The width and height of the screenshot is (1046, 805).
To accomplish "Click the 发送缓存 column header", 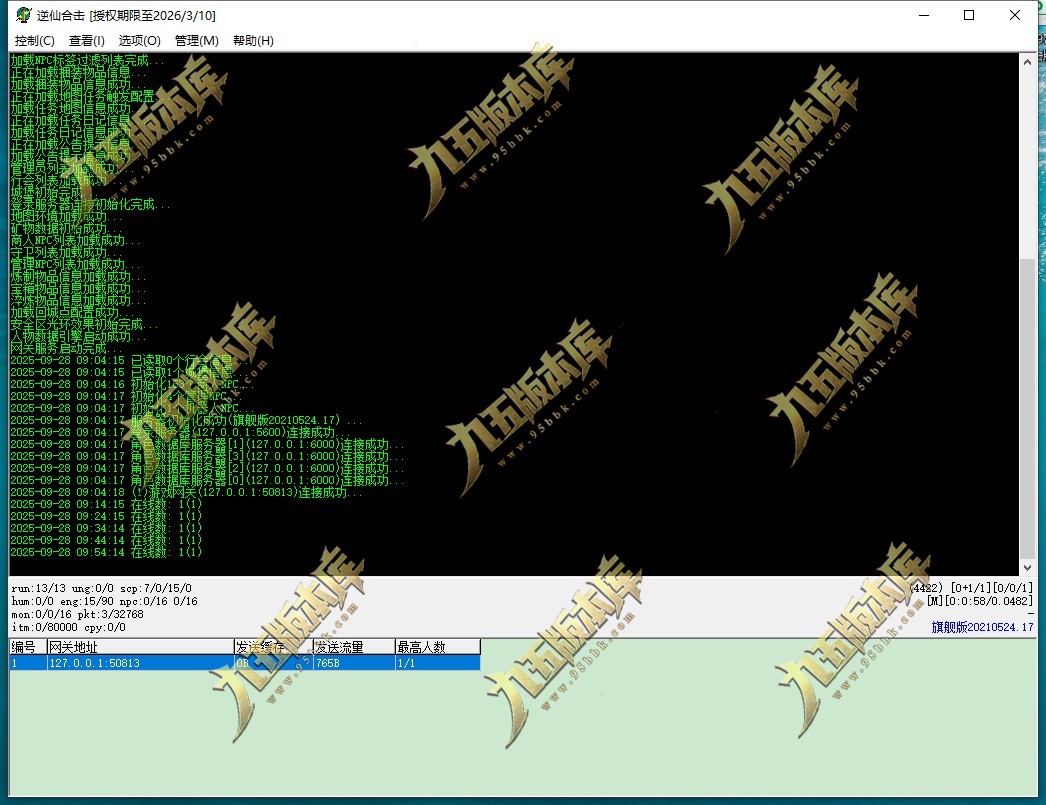I will (274, 647).
